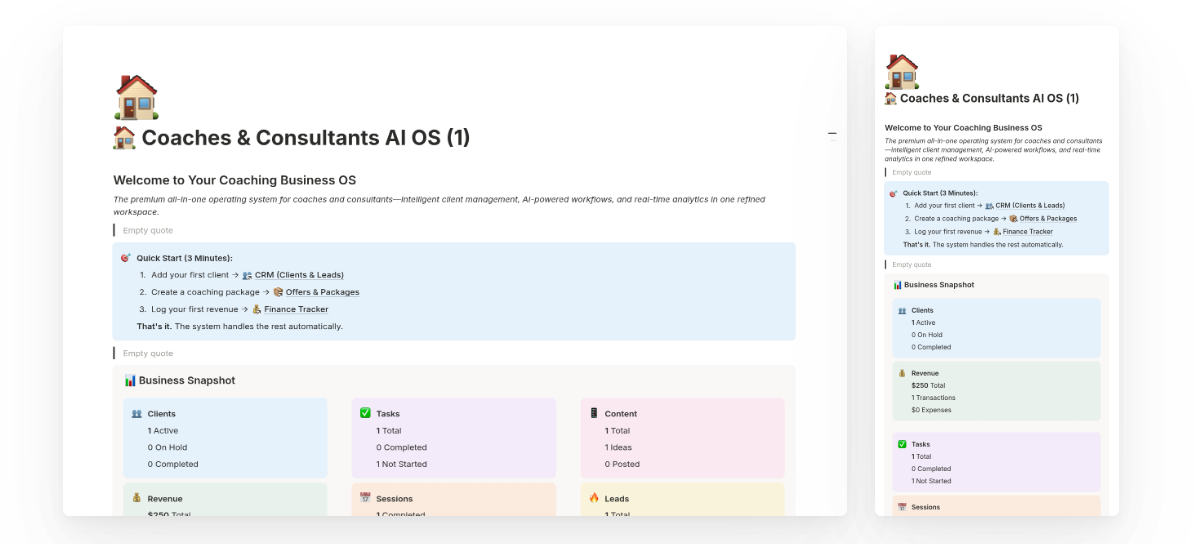1194x544 pixels.
Task: Click the wide preview page title Coaches & Consultants AI OS (1)
Action: pos(305,138)
